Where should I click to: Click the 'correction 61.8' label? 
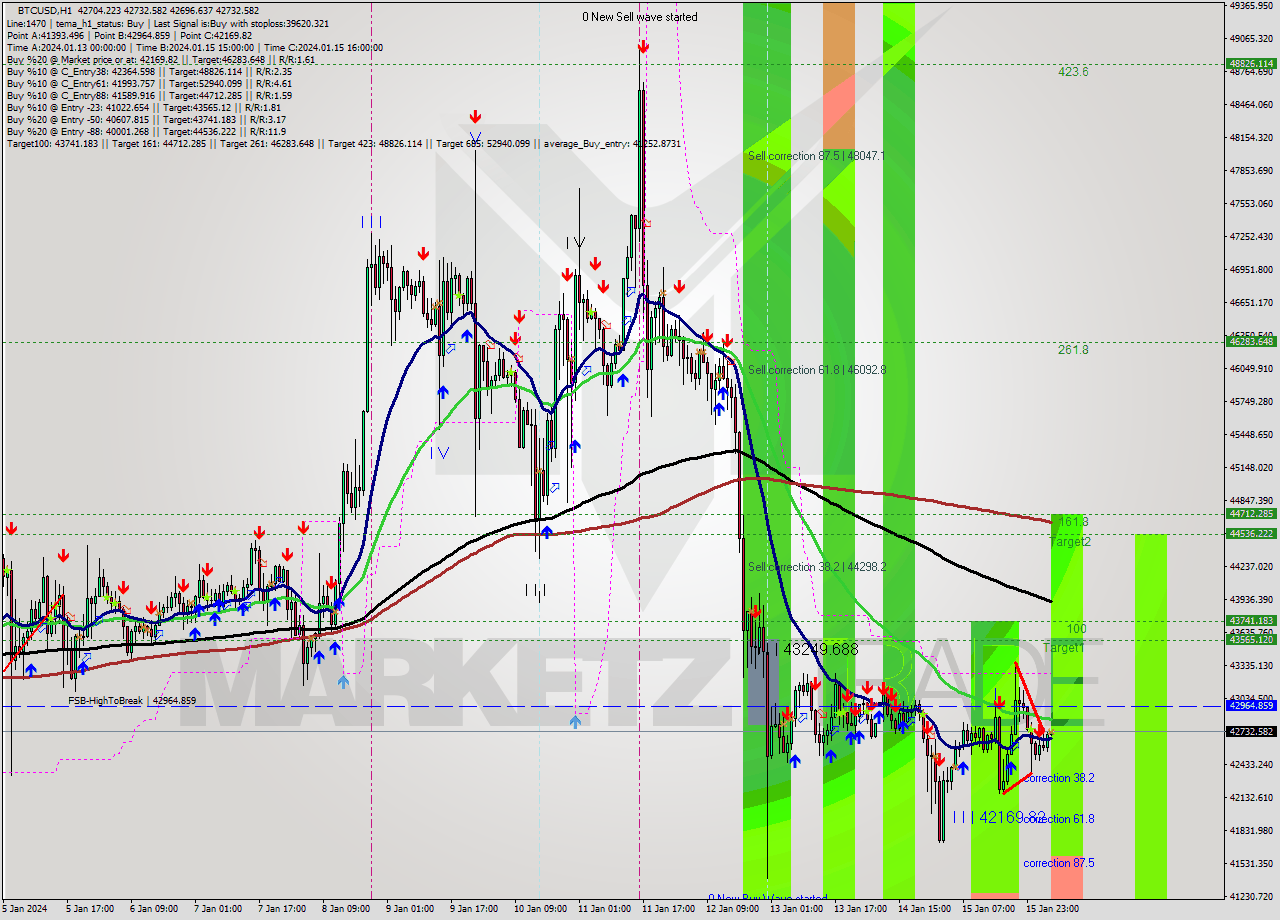(1058, 819)
